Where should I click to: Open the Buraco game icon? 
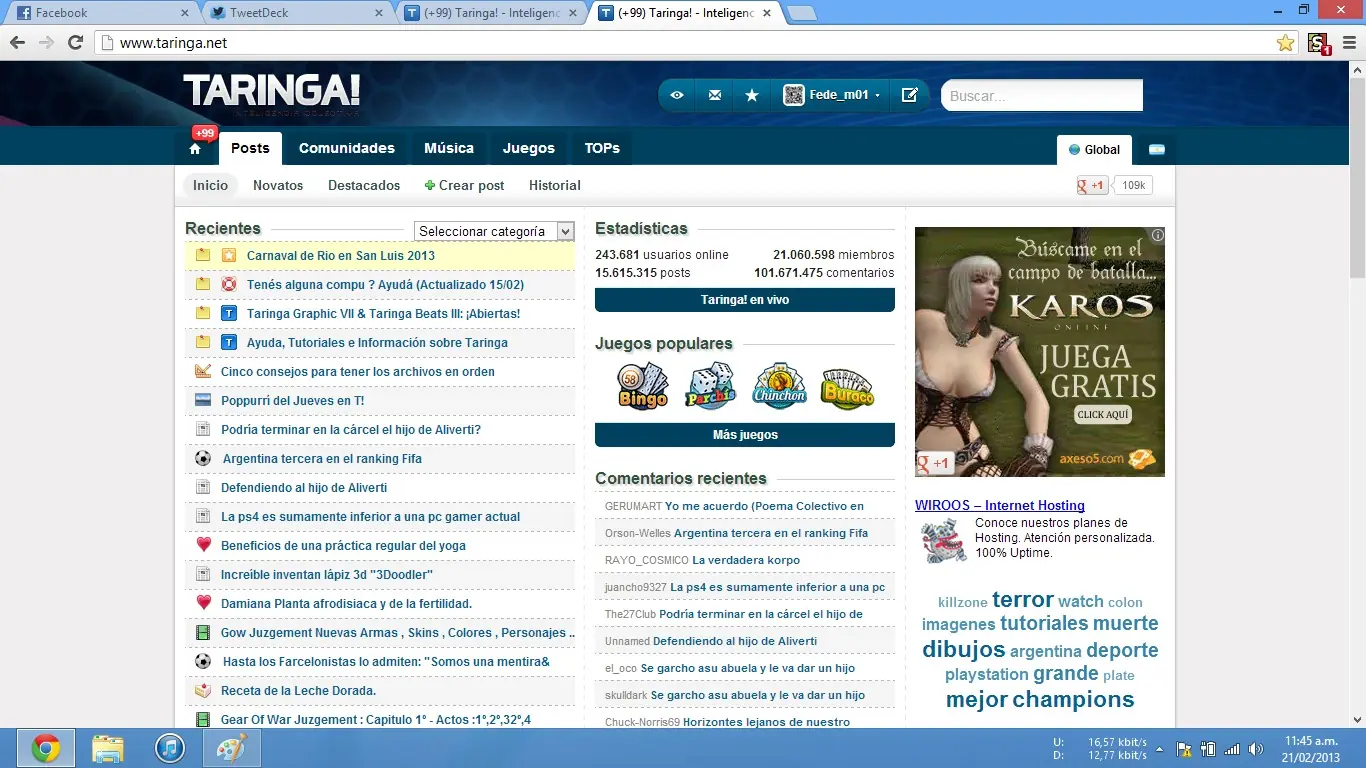tap(848, 388)
